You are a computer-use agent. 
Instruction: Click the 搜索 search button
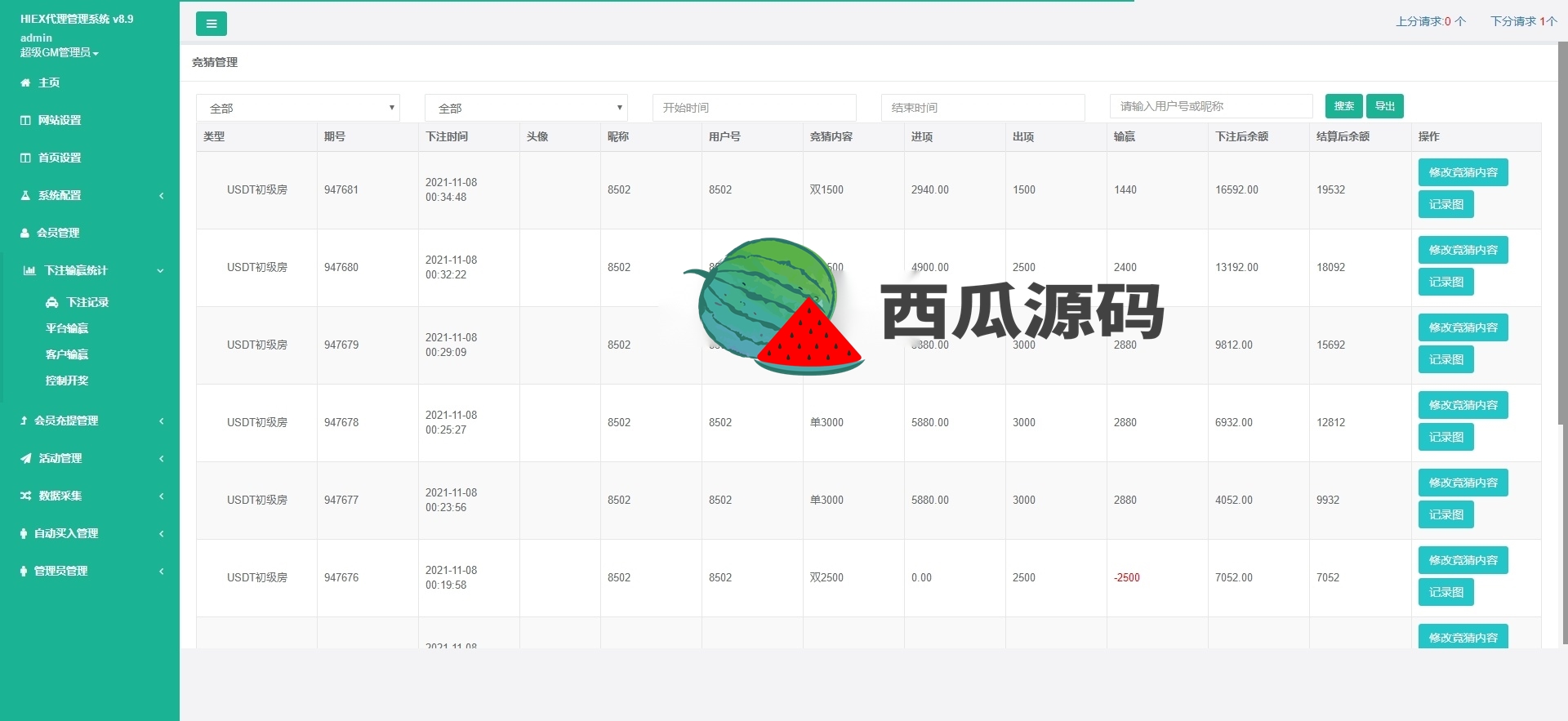click(1344, 106)
